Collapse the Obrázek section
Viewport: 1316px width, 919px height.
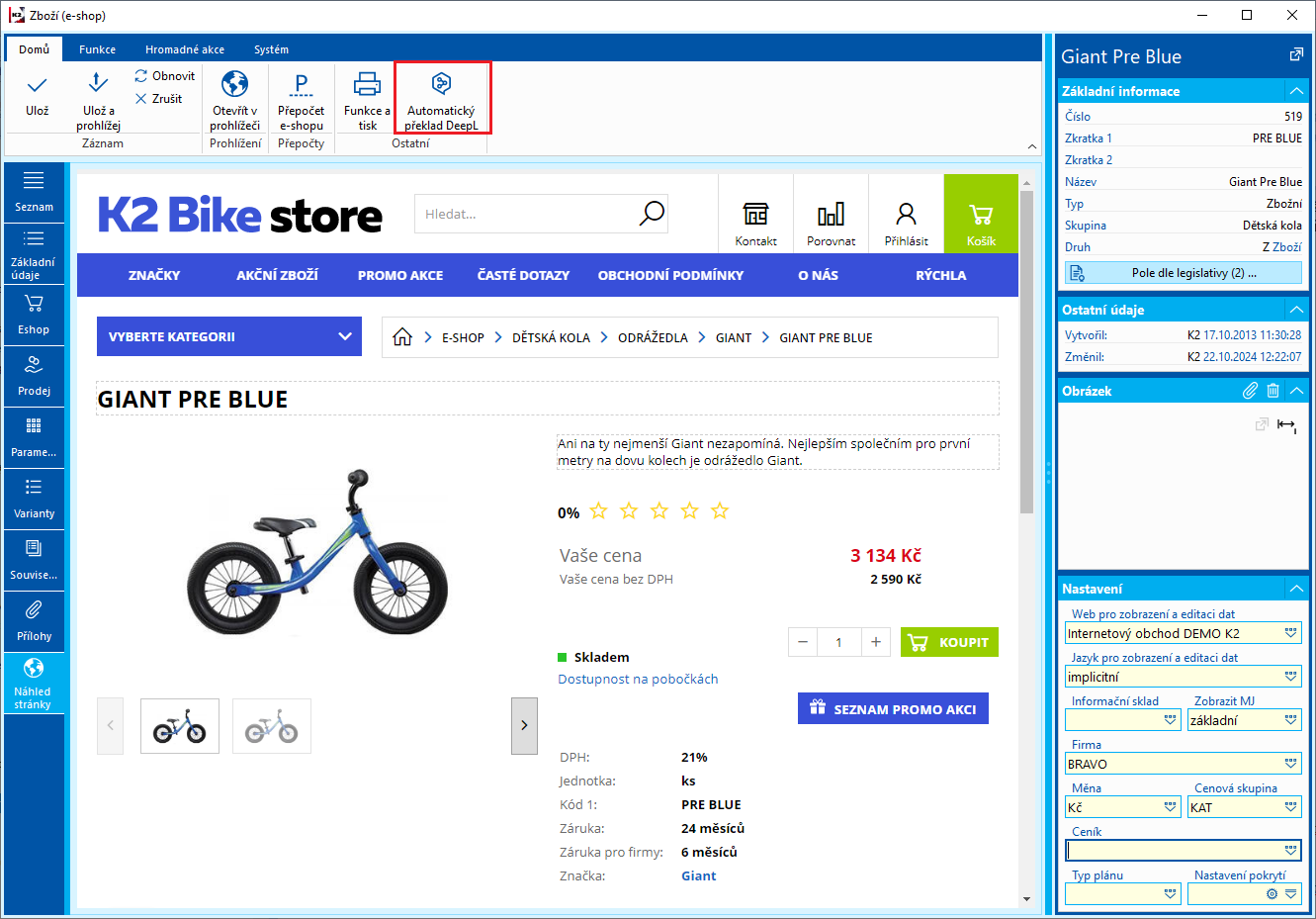coord(1296,391)
